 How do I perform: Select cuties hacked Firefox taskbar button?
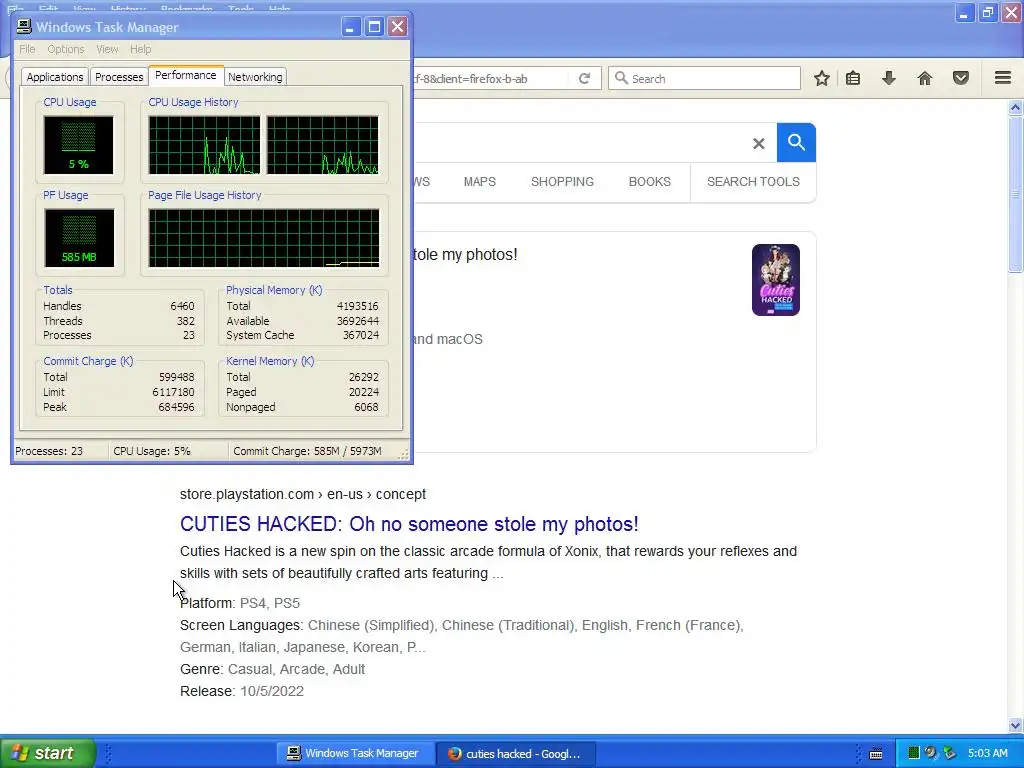(x=515, y=754)
